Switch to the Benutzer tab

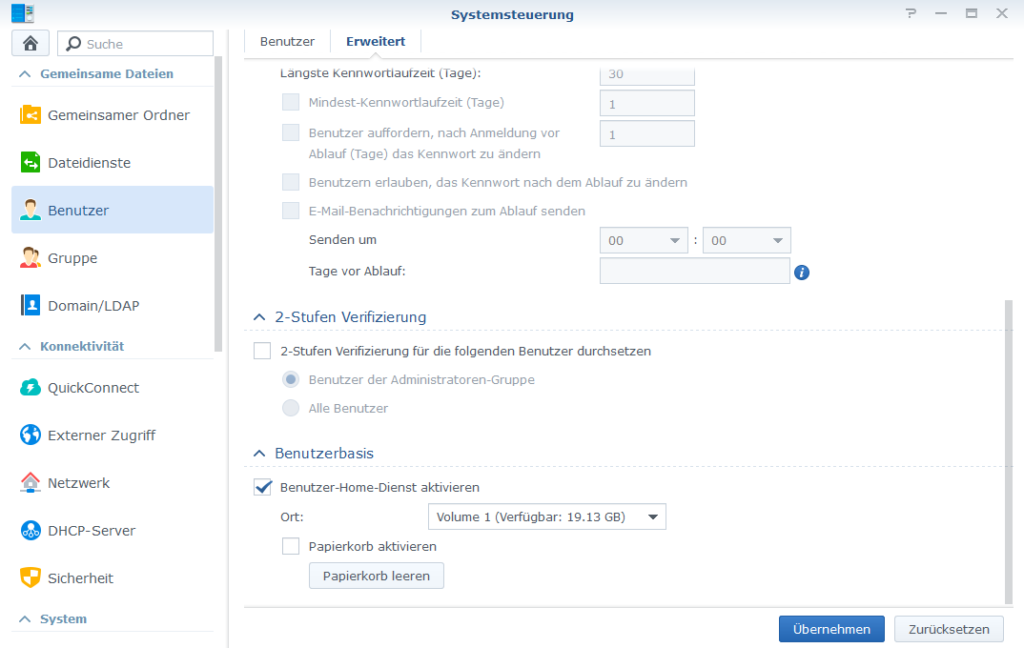pyautogui.click(x=287, y=41)
